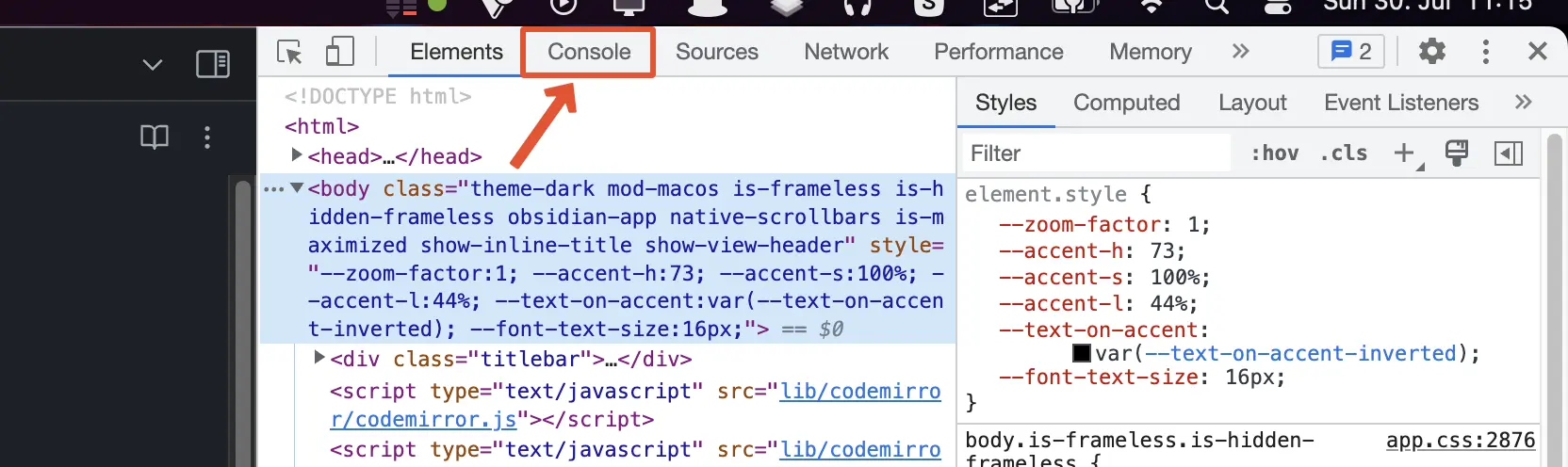Screen dimensions: 1568x467
Task: Click Obsidian's left pane scrollbar
Action: point(243,320)
